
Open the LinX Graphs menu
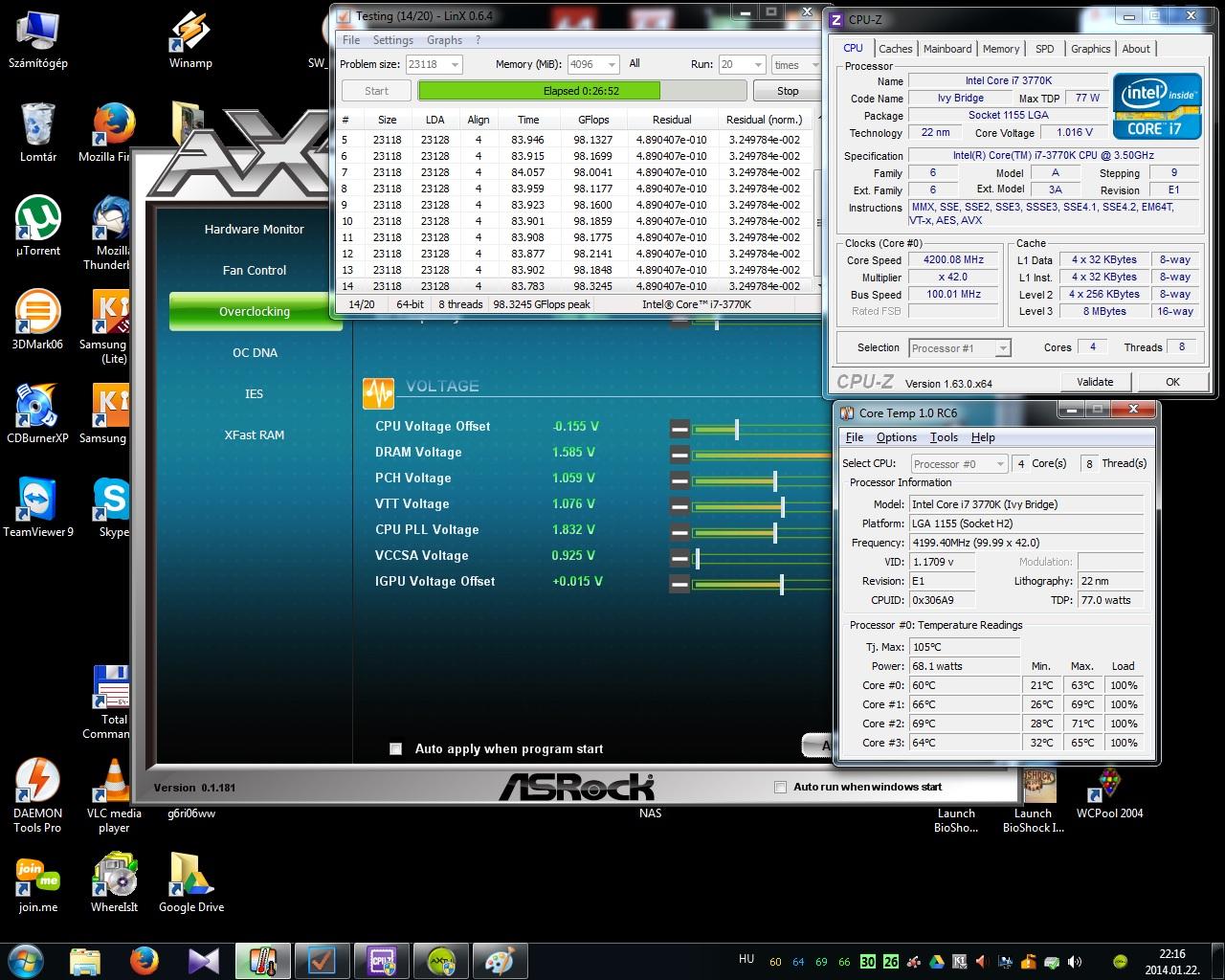click(x=444, y=40)
